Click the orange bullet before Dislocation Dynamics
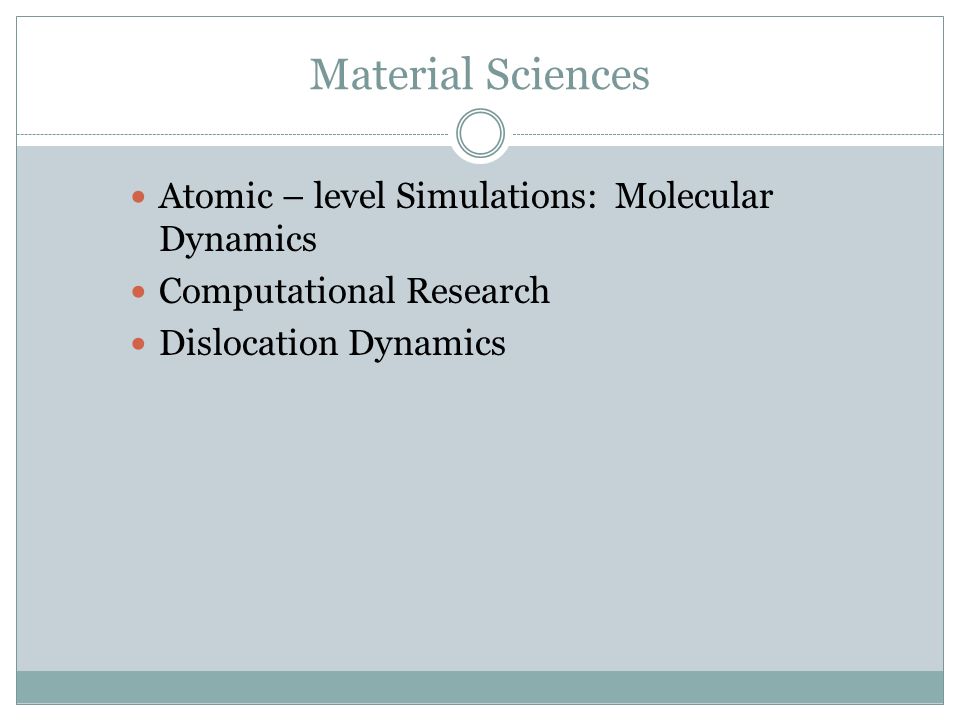Viewport: 960px width, 720px height. click(138, 343)
